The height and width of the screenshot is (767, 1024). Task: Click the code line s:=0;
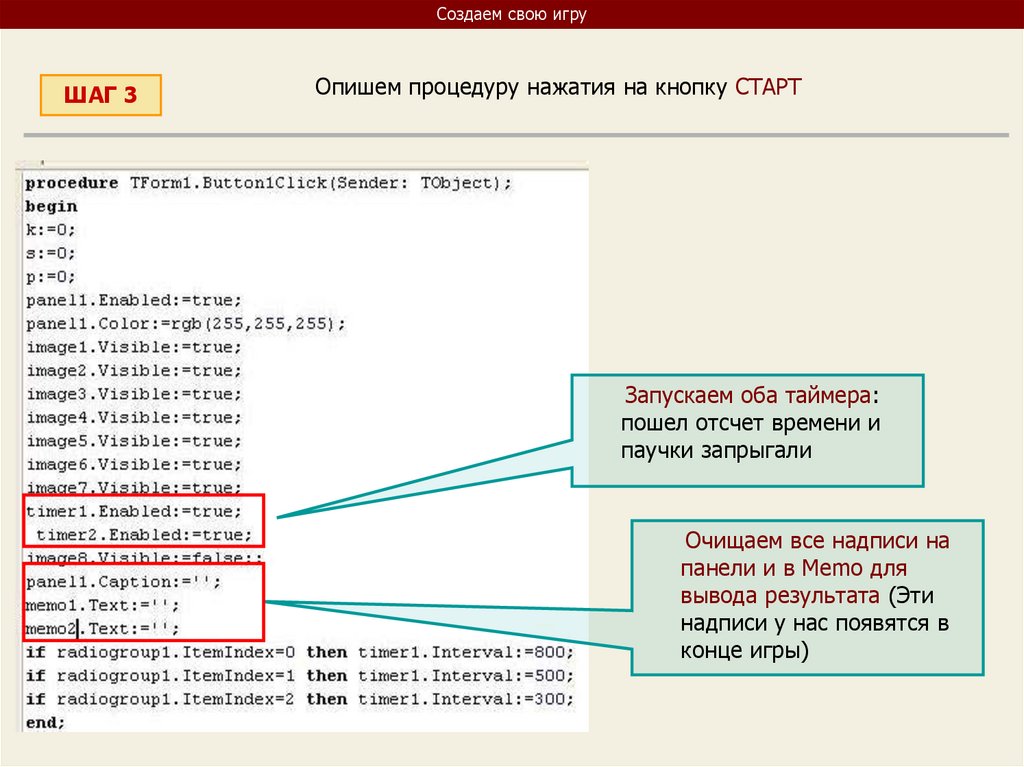coord(50,253)
